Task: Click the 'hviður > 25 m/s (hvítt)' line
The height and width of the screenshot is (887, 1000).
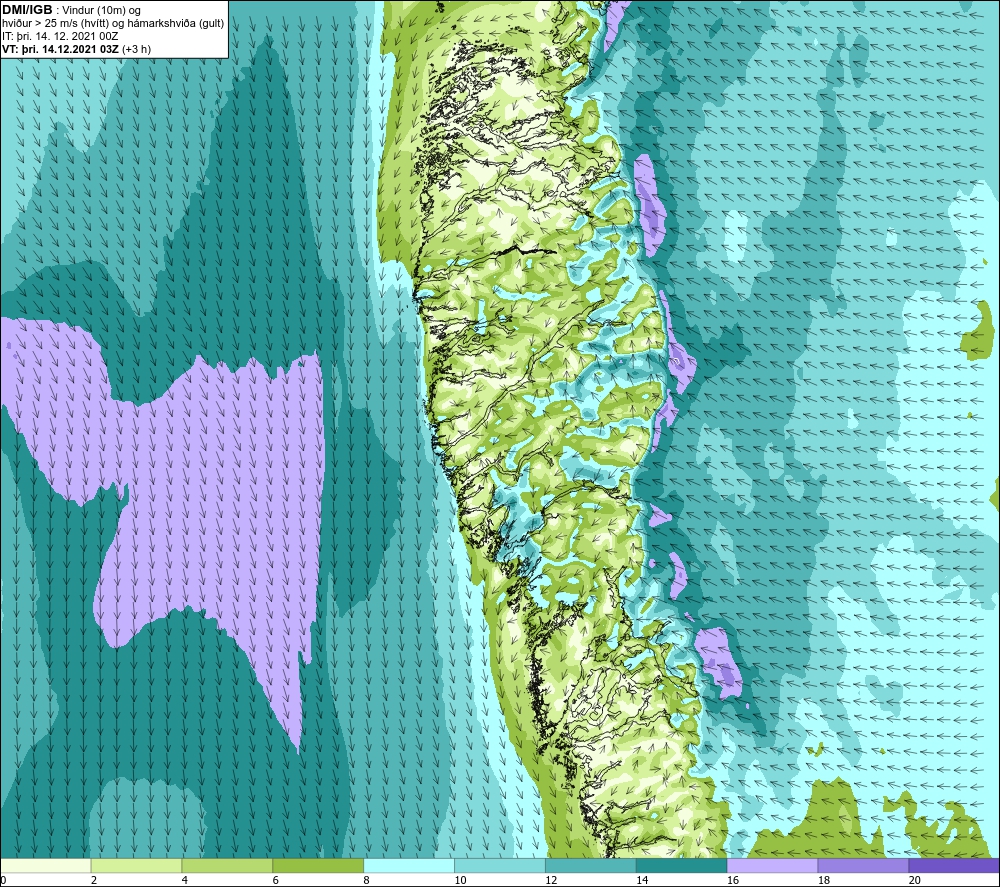Action: tap(55, 24)
